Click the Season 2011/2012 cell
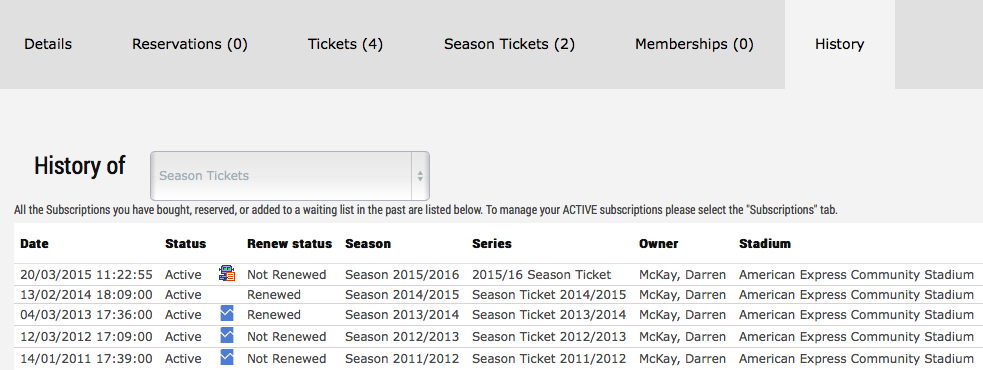 [x=402, y=359]
